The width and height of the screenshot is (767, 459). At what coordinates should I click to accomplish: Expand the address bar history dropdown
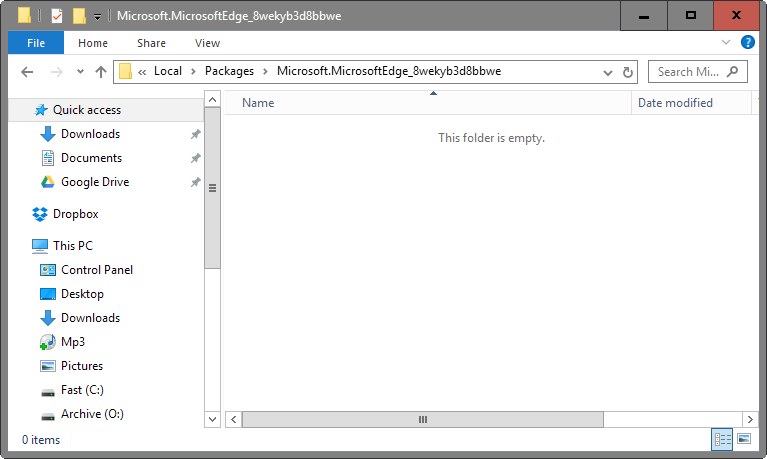[x=608, y=73]
